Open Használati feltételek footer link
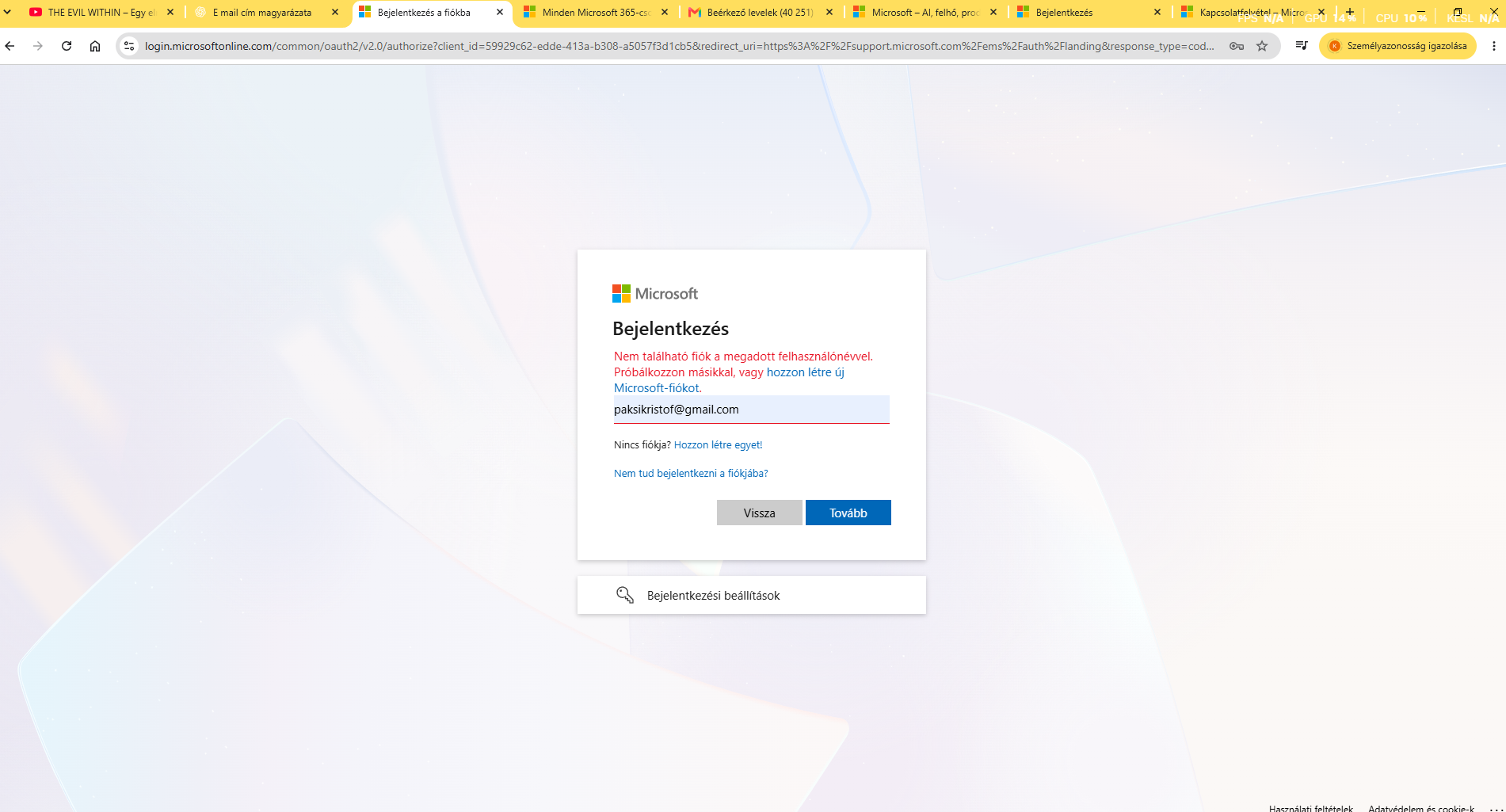 pyautogui.click(x=1311, y=808)
